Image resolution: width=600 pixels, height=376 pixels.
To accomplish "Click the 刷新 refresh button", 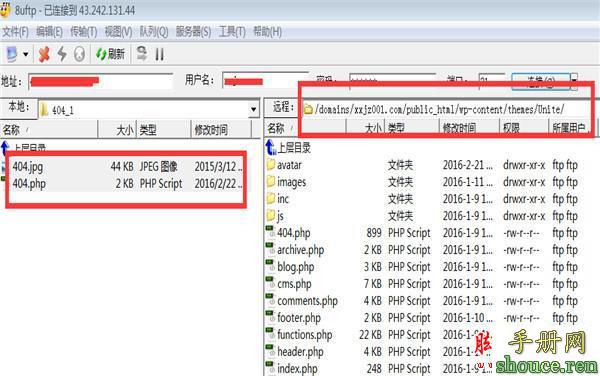I will point(110,54).
